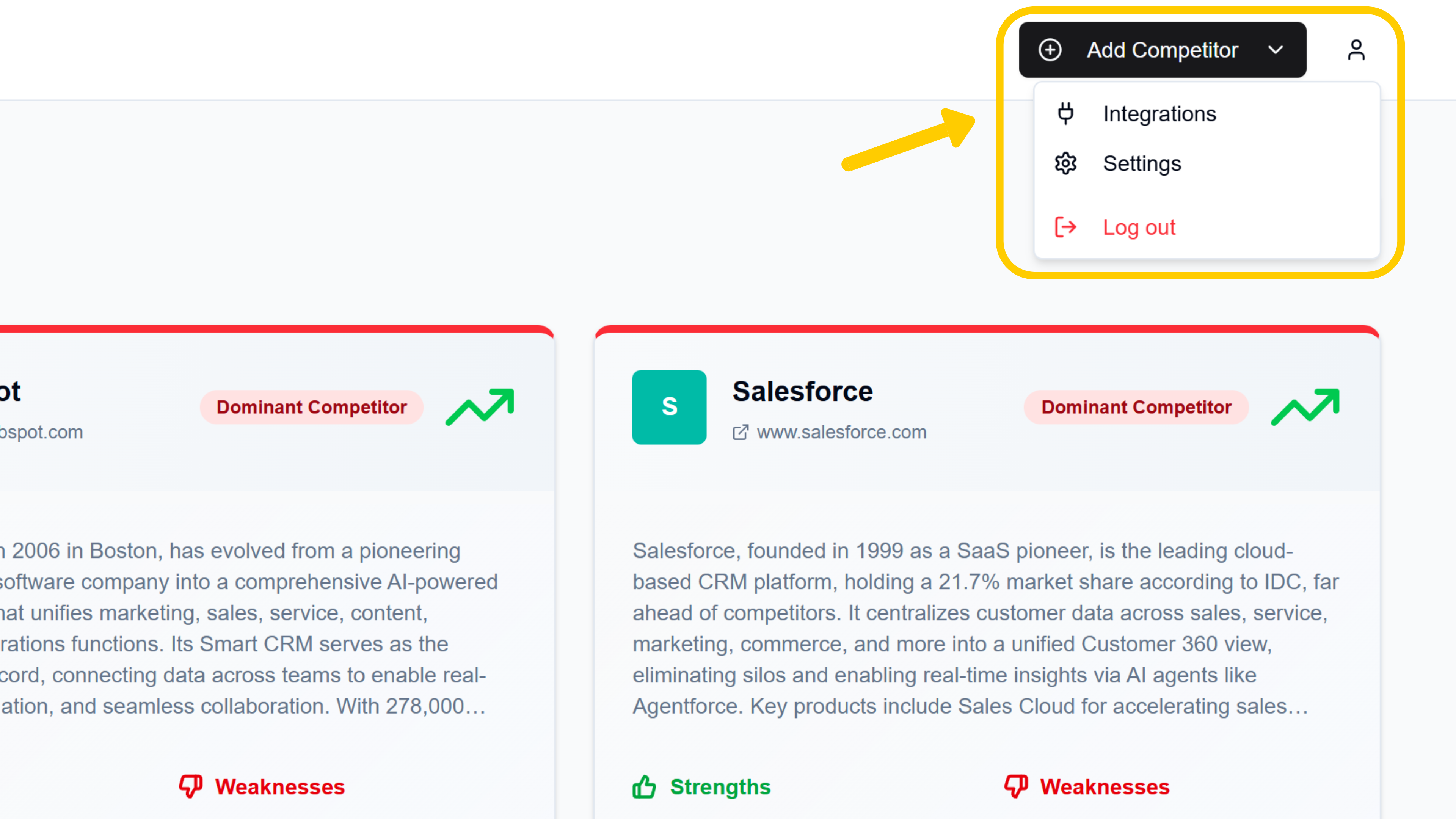
Task: Click the plug icon beside Integrations
Action: coord(1065,113)
